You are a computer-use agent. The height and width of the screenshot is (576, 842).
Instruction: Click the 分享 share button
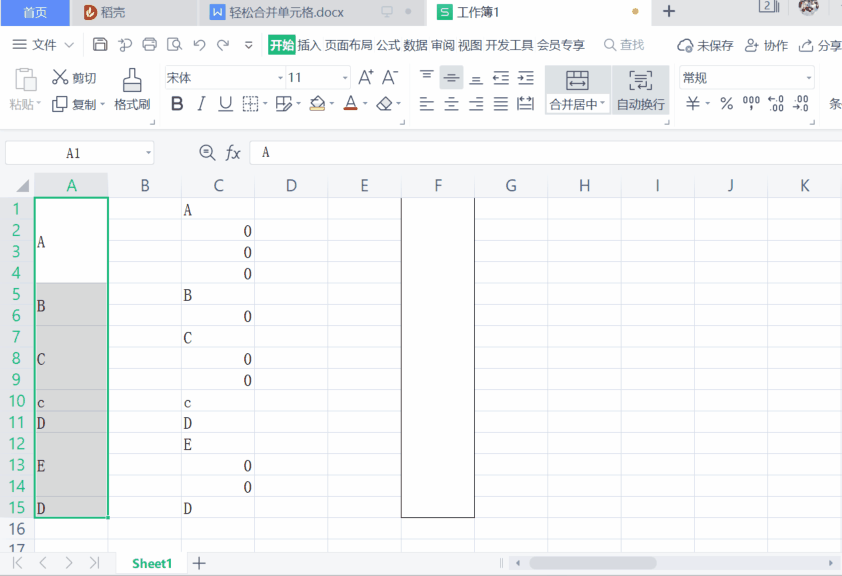(821, 45)
